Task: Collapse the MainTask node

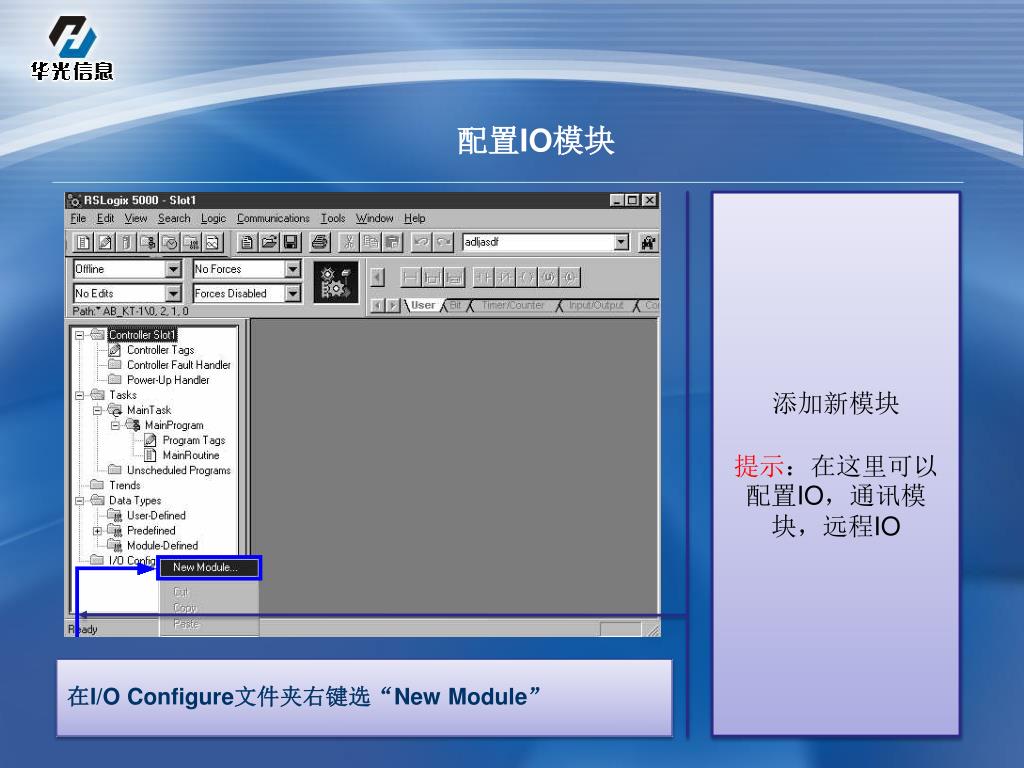Action: click(x=97, y=410)
